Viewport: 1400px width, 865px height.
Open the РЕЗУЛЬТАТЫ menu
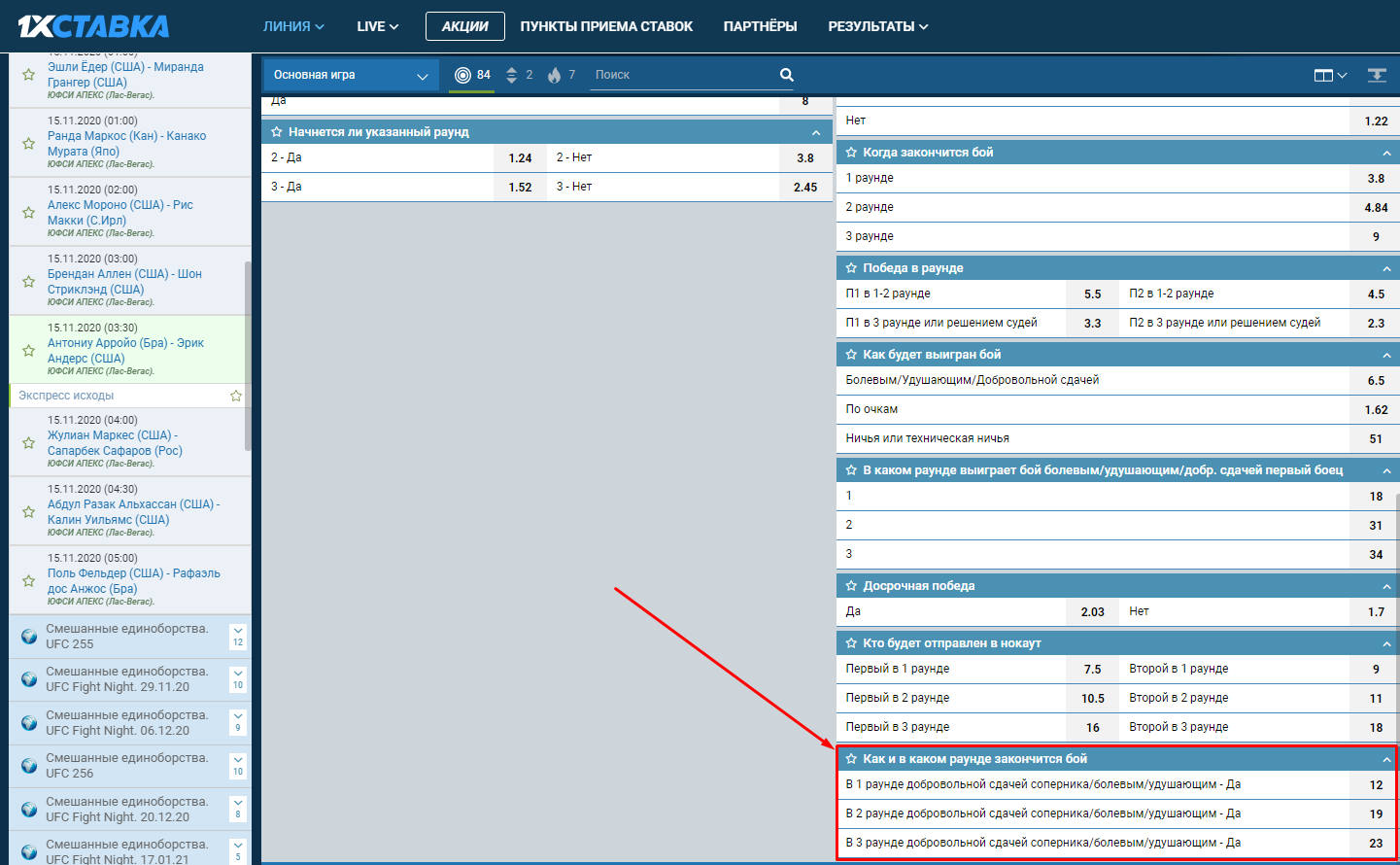[877, 26]
